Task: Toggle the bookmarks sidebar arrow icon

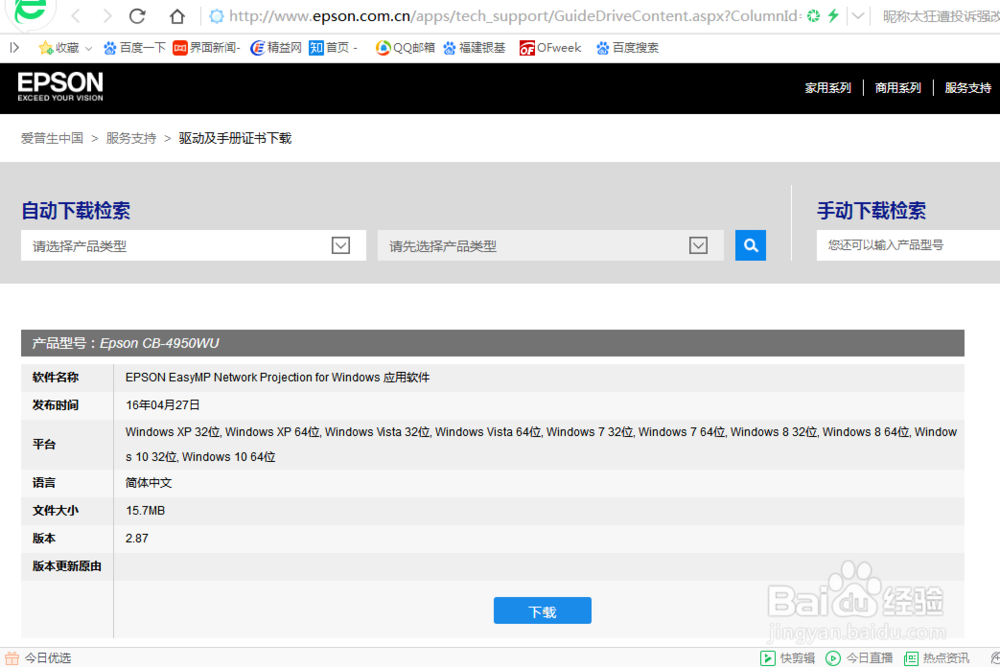Action: (x=15, y=47)
